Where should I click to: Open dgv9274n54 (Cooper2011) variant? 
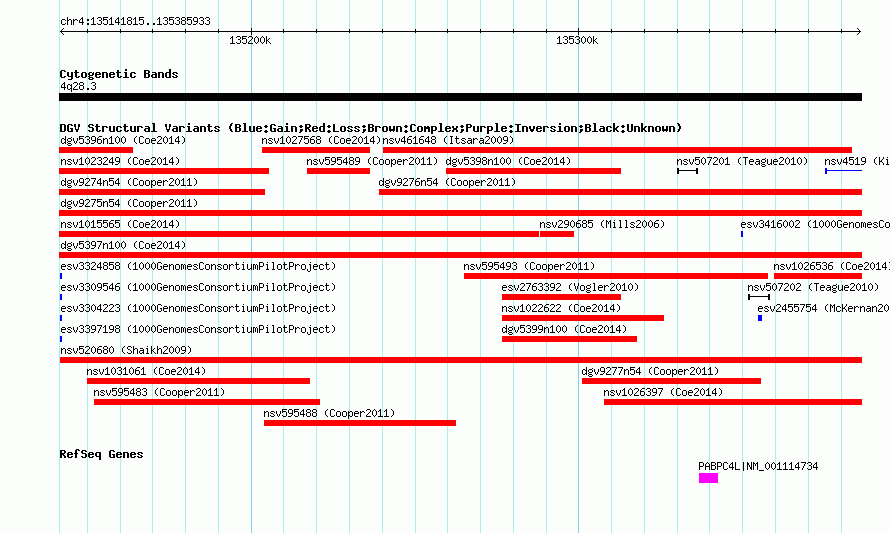[x=162, y=192]
